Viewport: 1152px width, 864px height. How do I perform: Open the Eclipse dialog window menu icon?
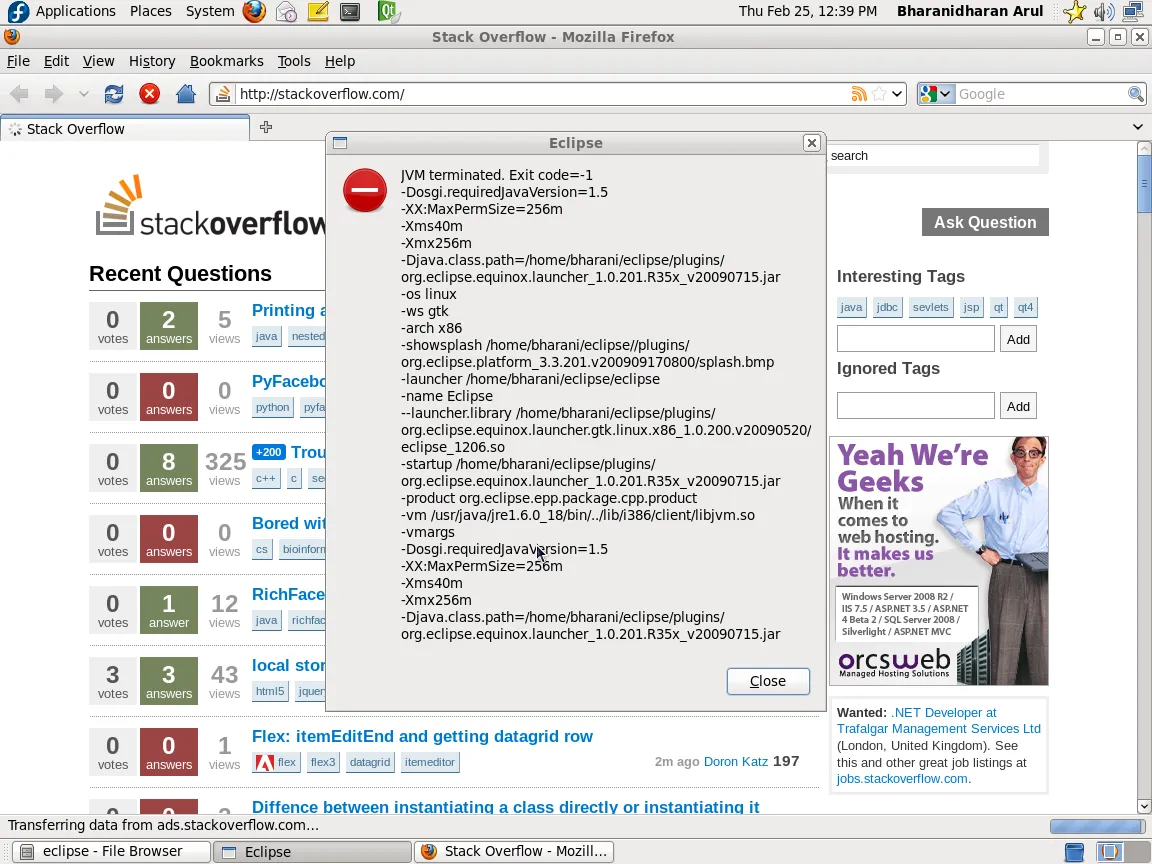tap(339, 143)
